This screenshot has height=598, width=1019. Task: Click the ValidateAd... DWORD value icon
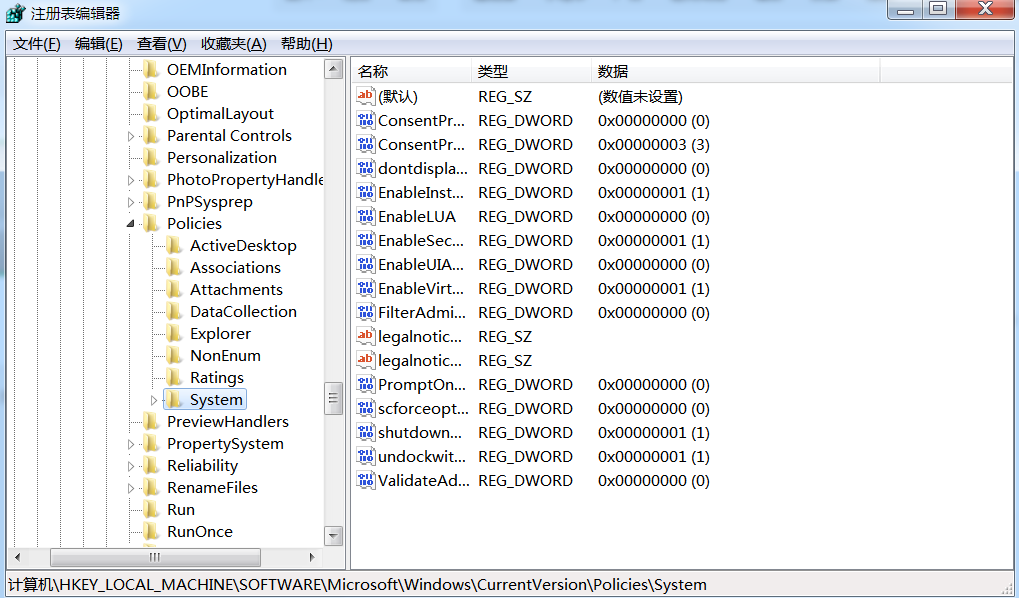[x=366, y=481]
